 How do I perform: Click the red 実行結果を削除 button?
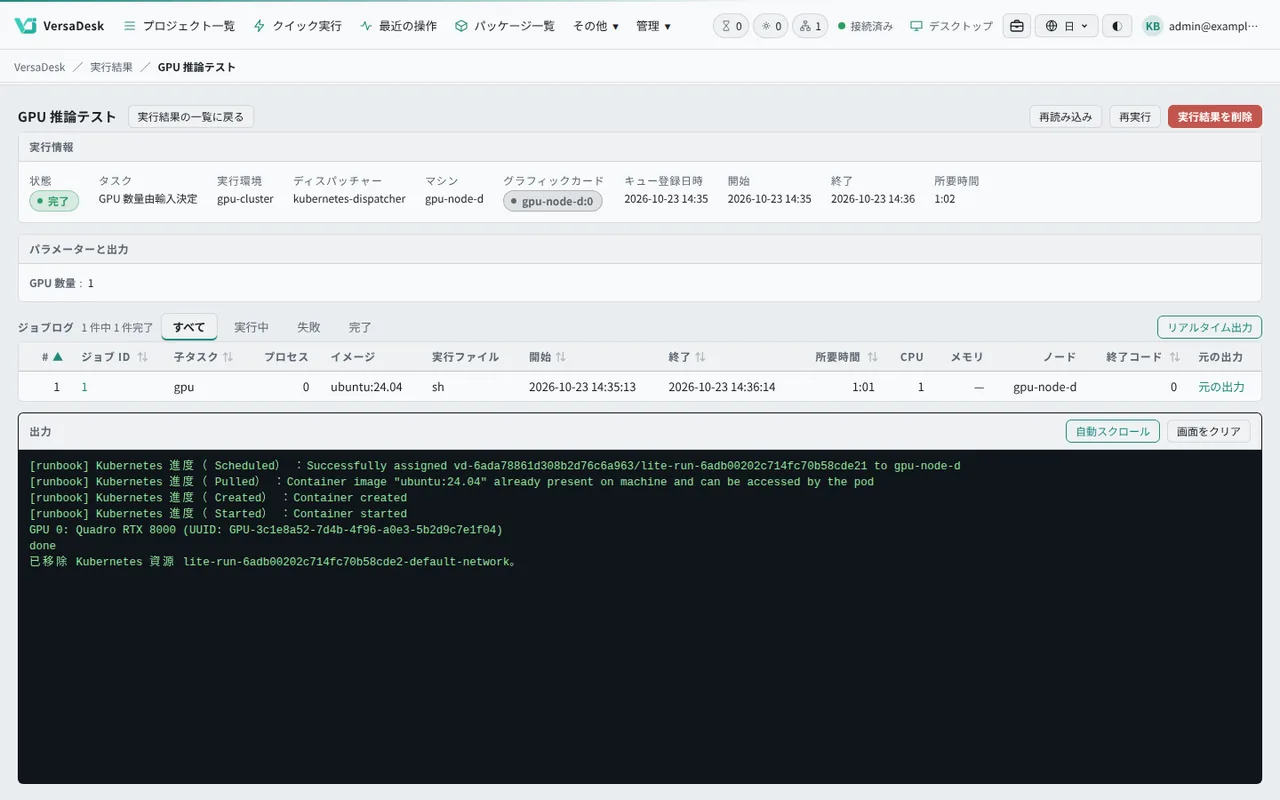click(1215, 117)
